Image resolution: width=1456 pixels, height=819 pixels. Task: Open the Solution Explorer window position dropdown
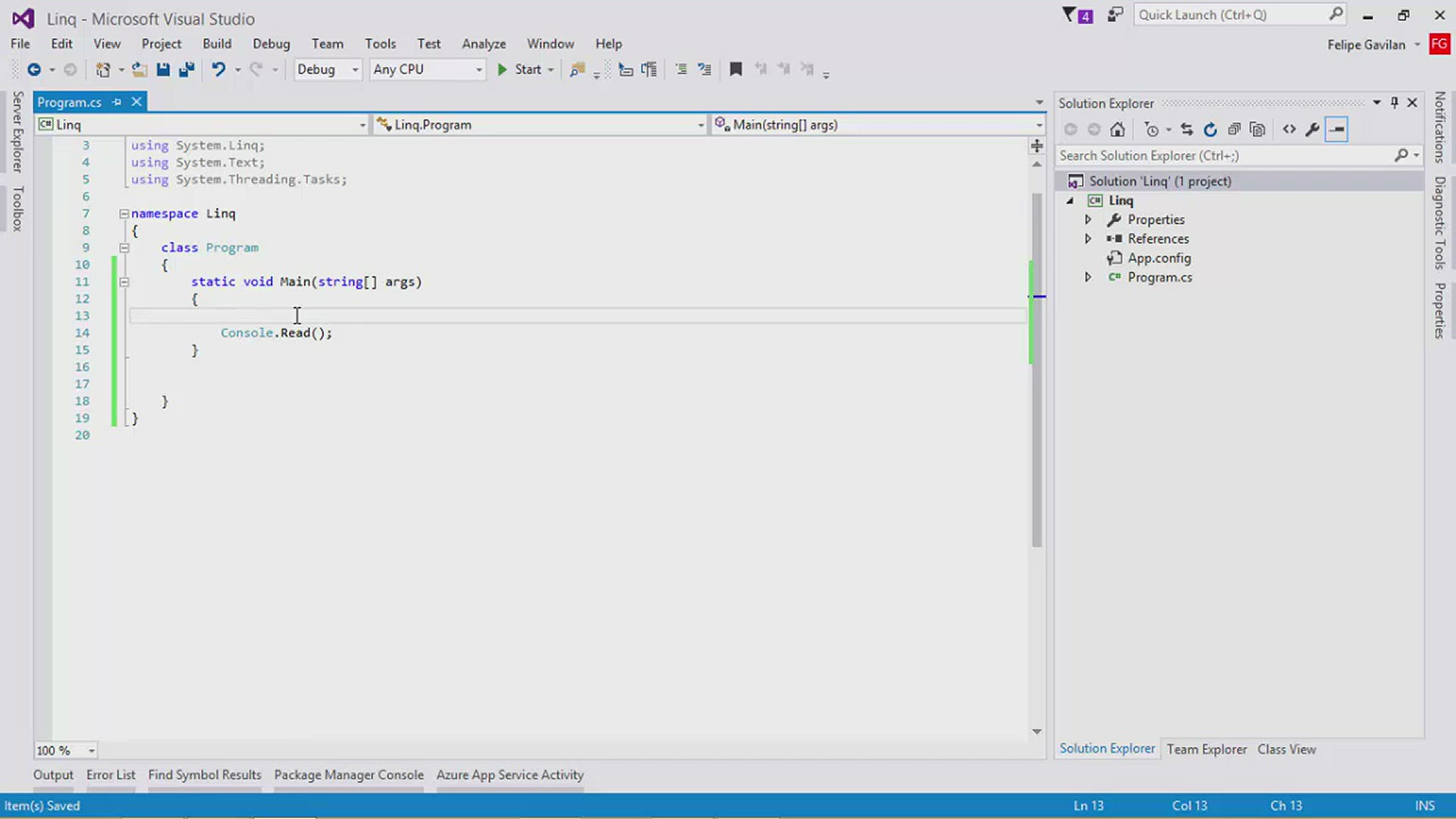point(1376,102)
